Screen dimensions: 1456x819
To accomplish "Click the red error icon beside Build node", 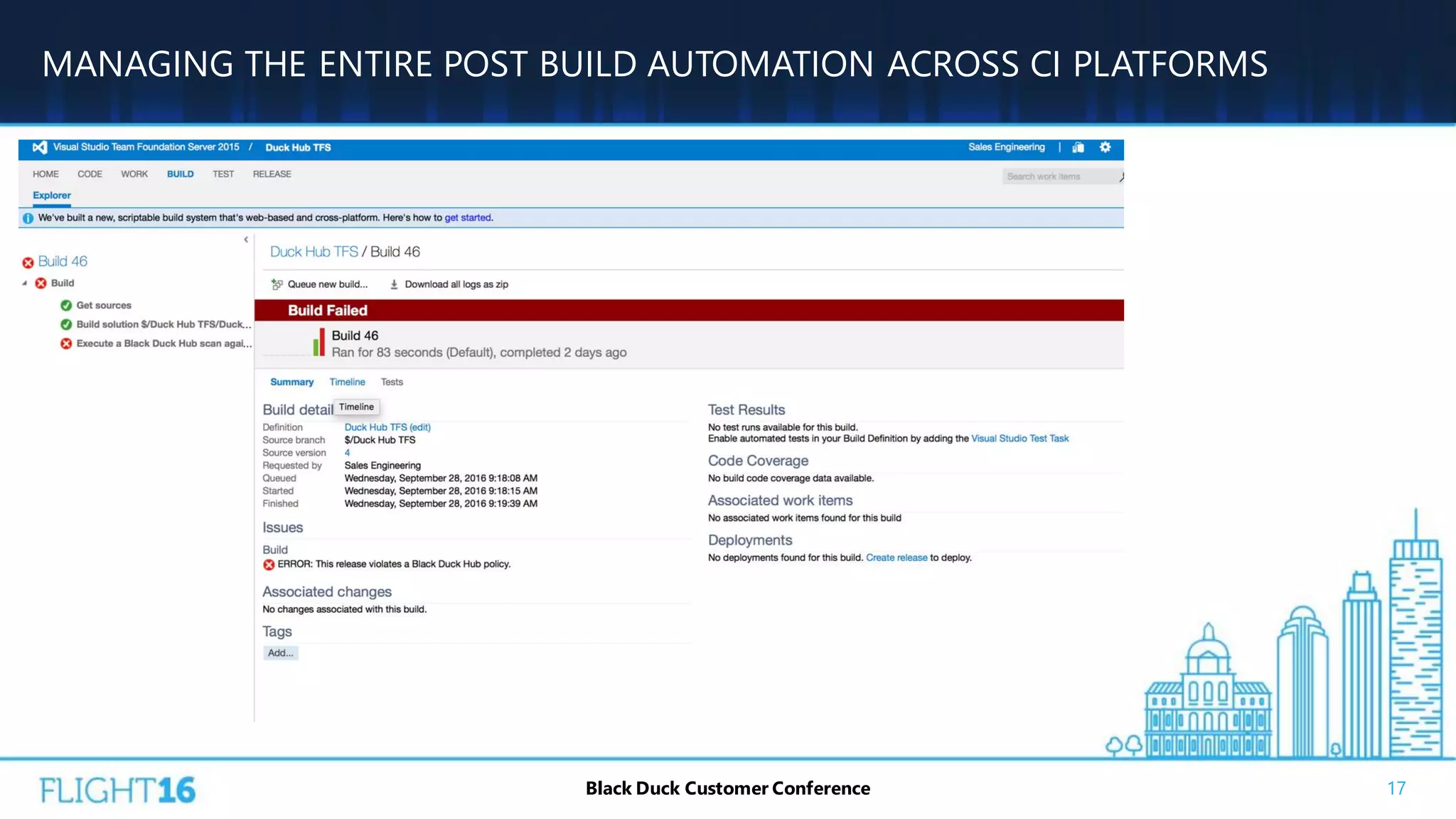I will click(41, 283).
